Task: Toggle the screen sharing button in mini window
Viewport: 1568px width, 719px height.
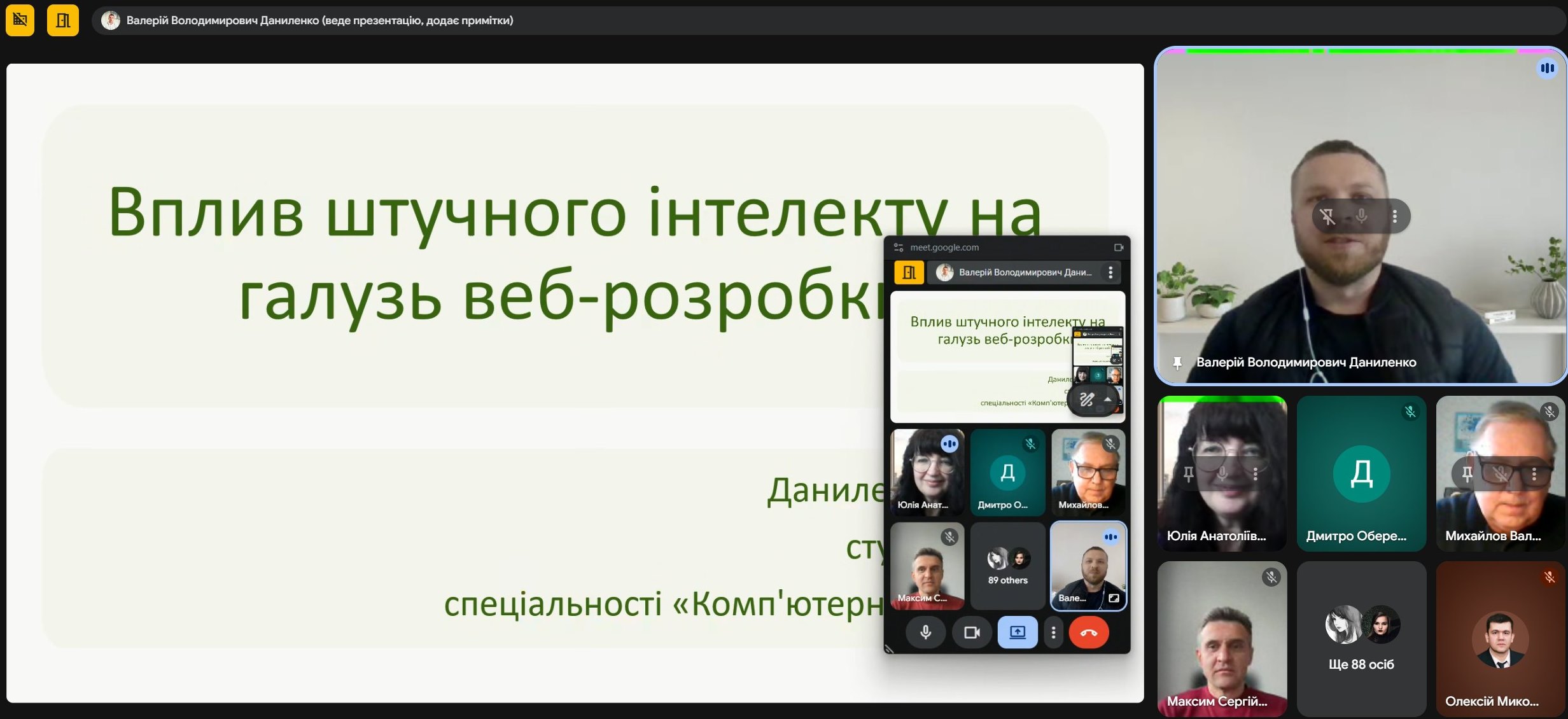Action: 1018,632
